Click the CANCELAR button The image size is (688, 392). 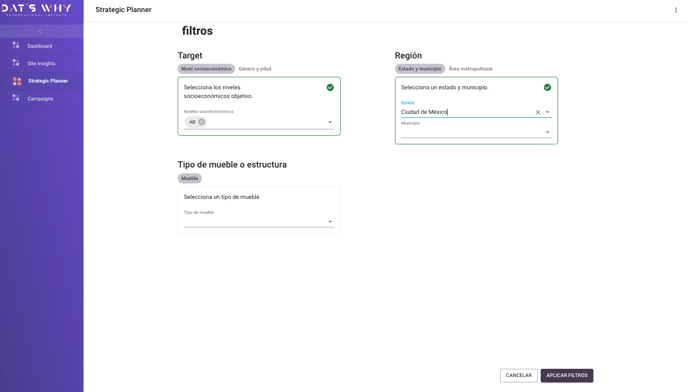(x=519, y=375)
